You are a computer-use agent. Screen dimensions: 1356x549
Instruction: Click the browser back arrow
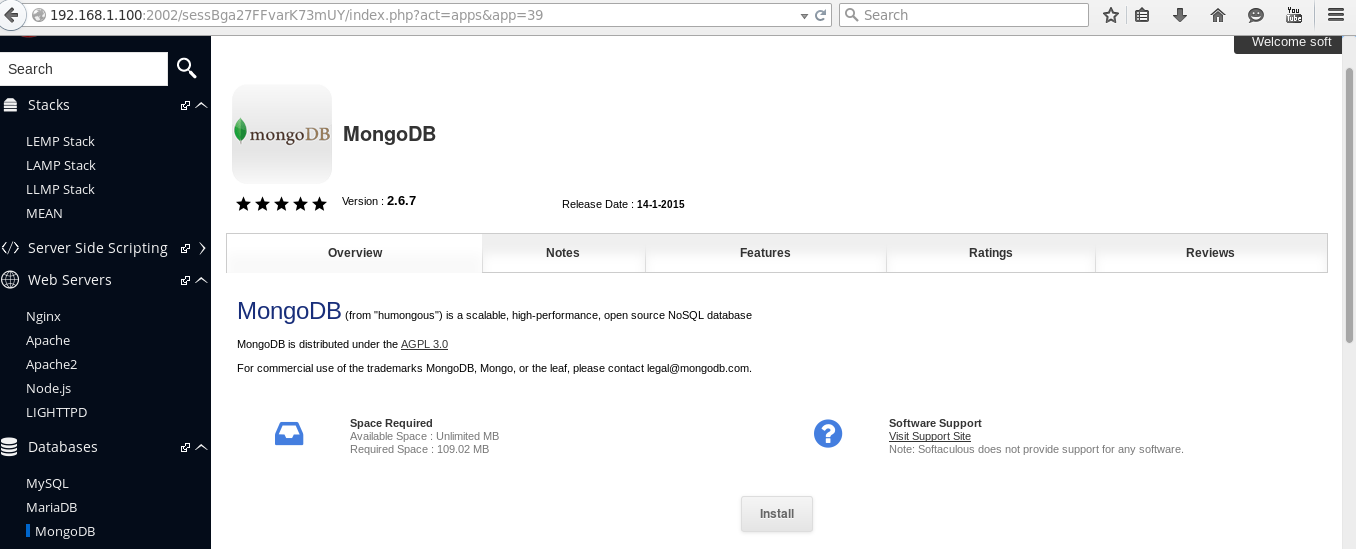click(11, 15)
